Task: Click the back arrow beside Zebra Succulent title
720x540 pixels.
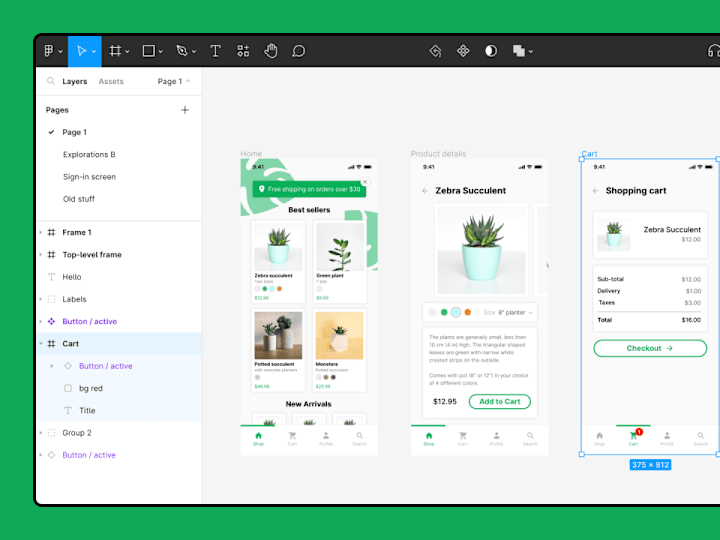Action: point(425,191)
